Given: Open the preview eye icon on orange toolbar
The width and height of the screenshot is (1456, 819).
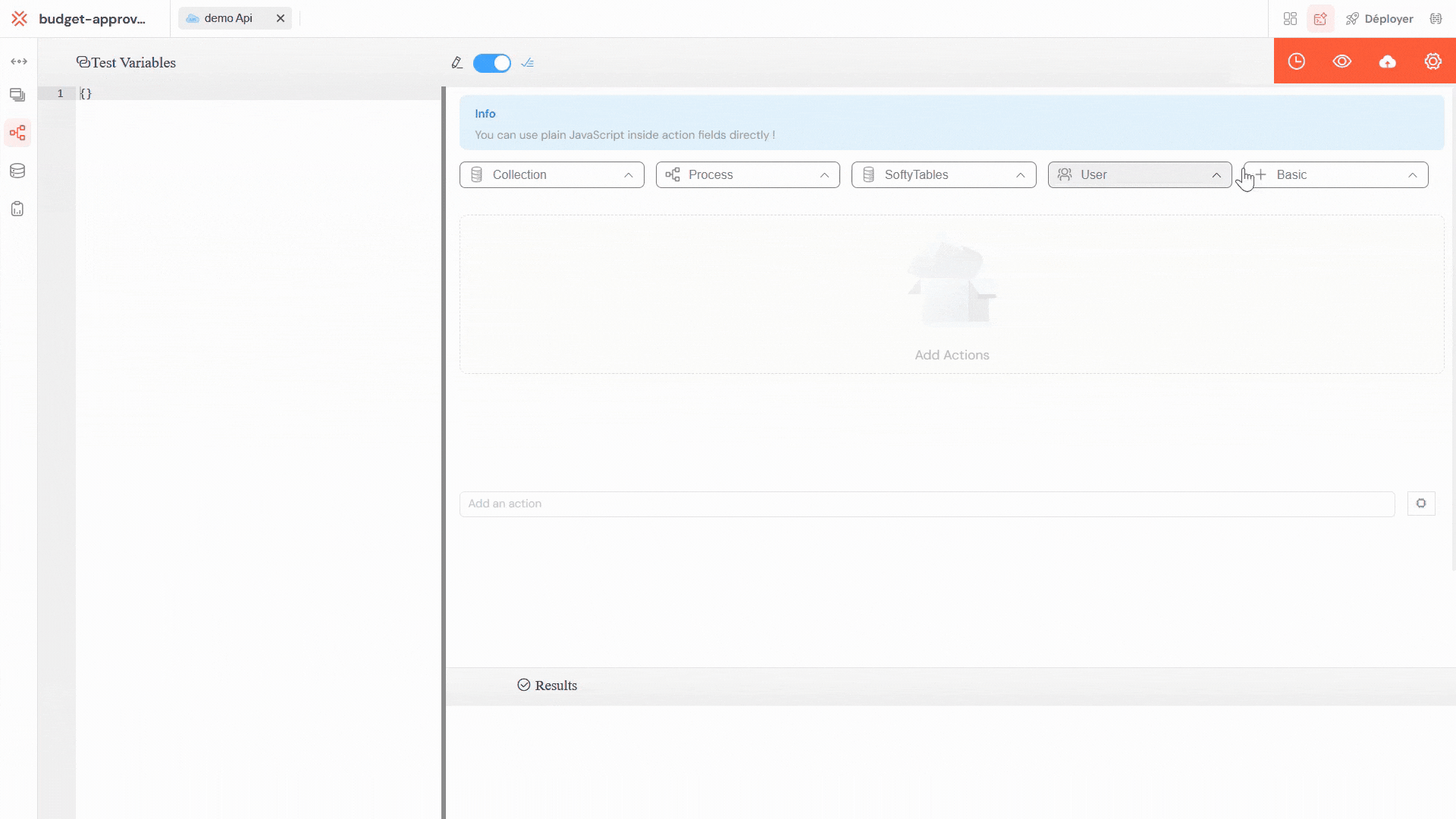Looking at the screenshot, I should (1342, 61).
